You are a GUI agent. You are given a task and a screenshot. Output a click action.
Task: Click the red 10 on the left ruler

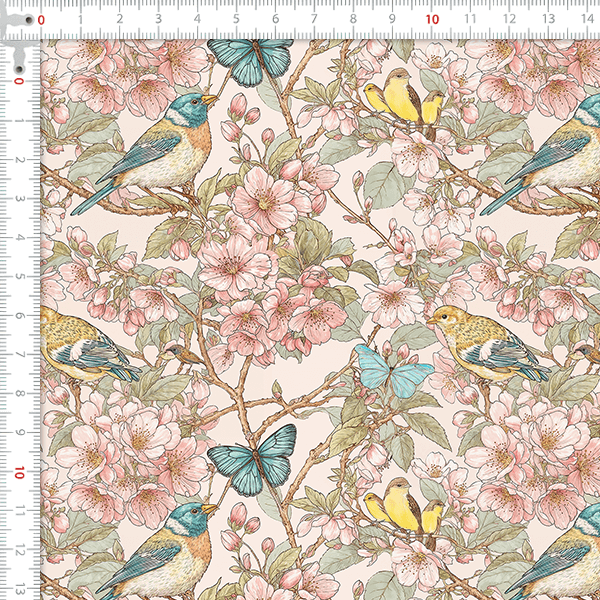[x=19, y=471]
